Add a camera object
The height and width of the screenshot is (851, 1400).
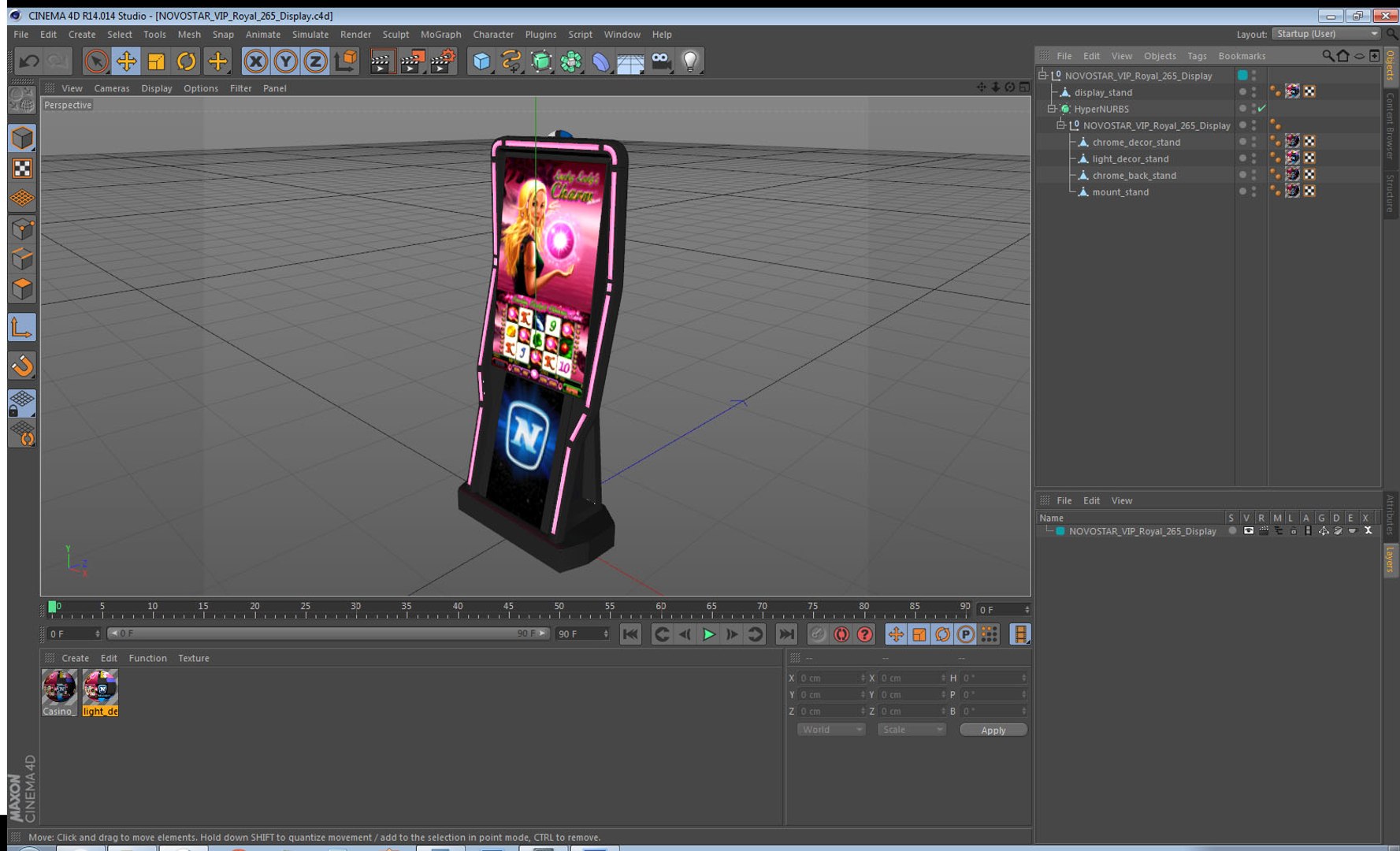(661, 61)
